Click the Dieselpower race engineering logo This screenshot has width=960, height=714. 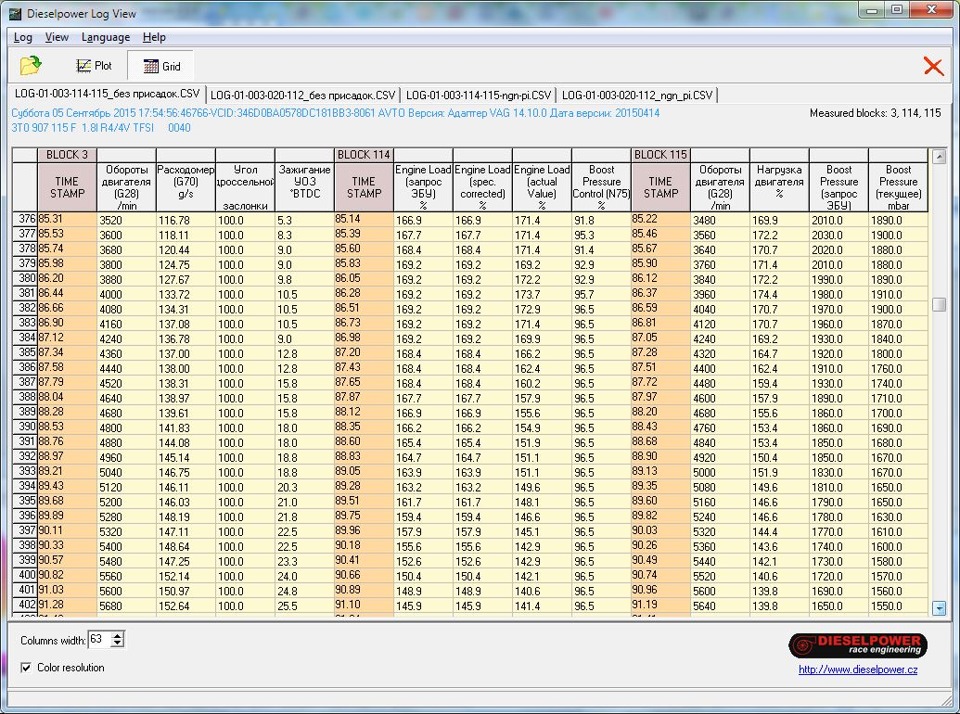(857, 646)
